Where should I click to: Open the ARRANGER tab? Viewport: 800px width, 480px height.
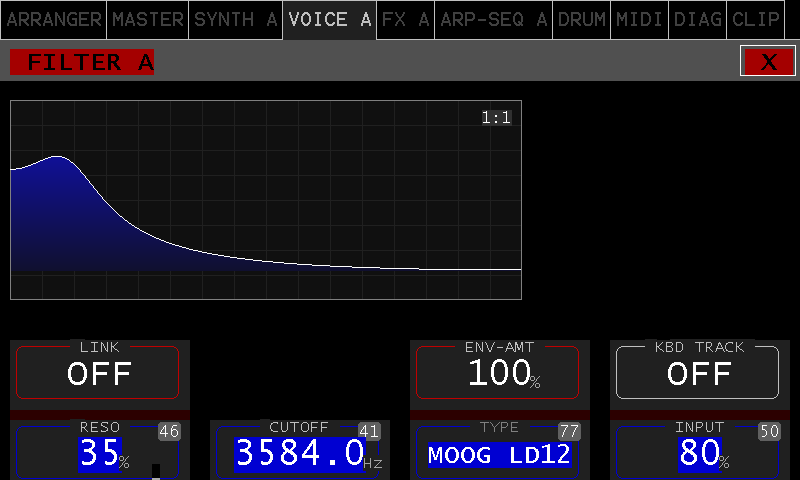tap(54, 20)
